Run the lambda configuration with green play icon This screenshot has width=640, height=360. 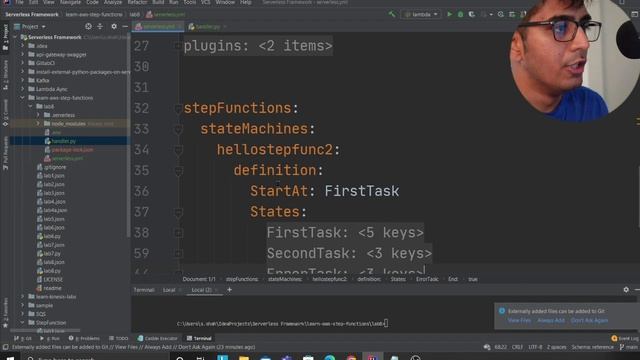tap(449, 14)
